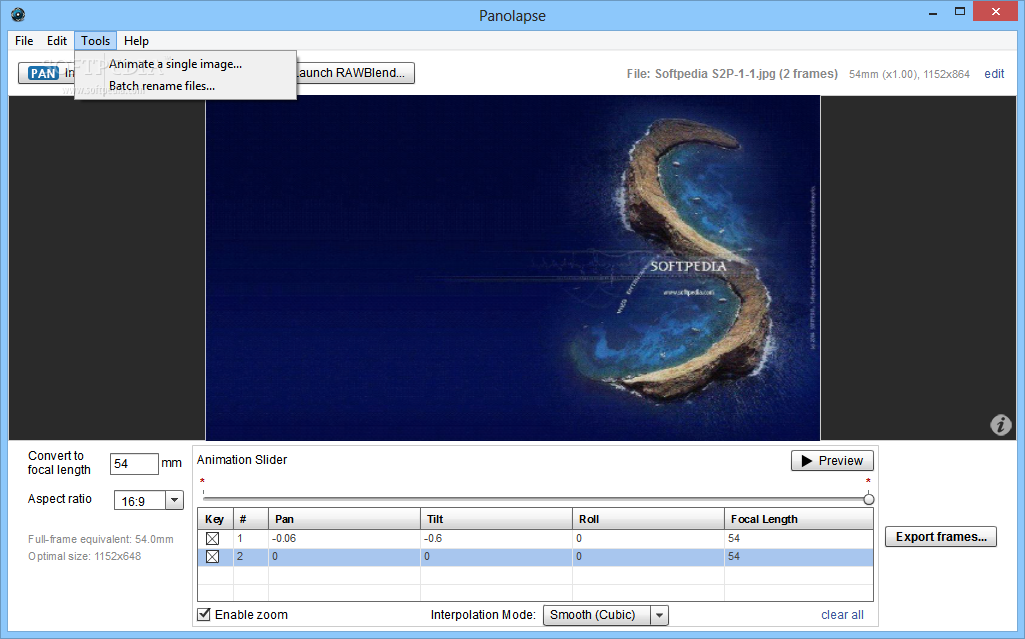This screenshot has width=1025, height=639.
Task: Open the Interpolation Mode dropdown
Action: coord(659,615)
